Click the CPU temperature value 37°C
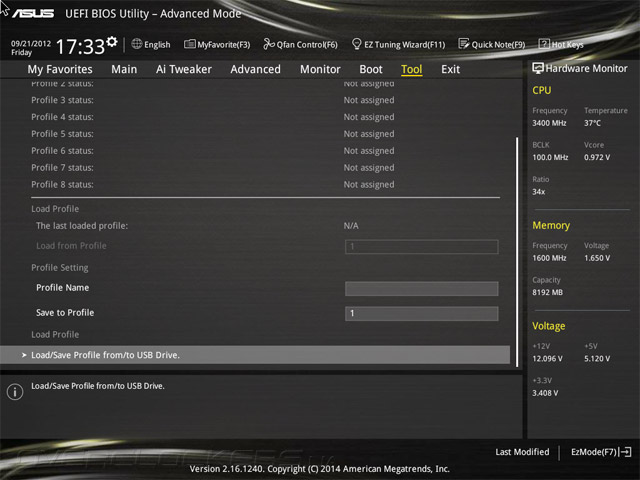 pyautogui.click(x=592, y=123)
